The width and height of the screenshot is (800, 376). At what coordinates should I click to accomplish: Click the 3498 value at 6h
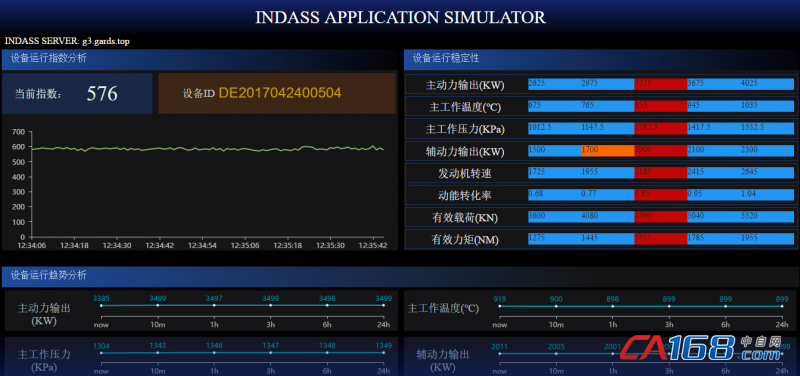coord(327,298)
